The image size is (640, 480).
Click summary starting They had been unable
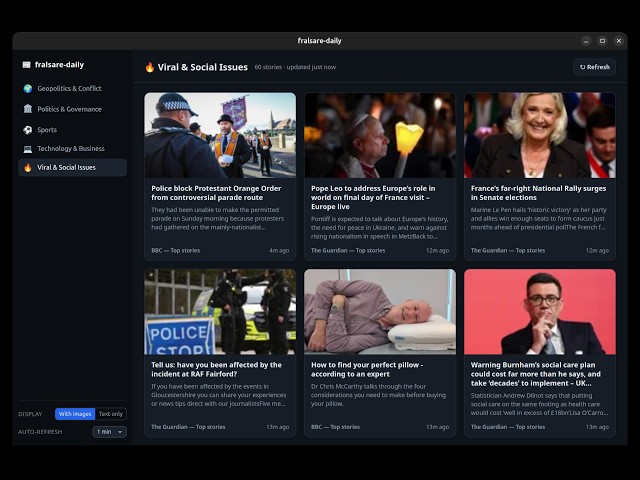coord(218,219)
